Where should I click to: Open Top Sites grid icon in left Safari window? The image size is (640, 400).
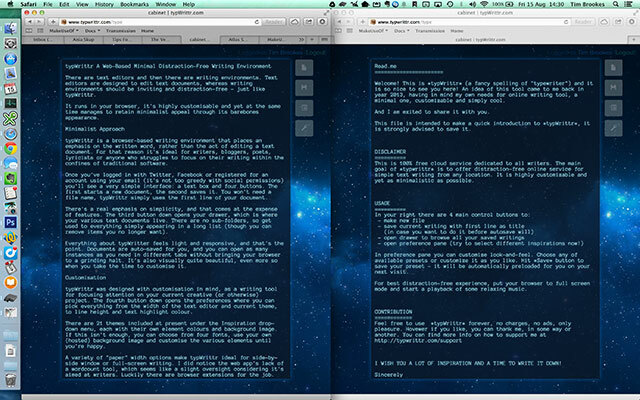[40, 31]
